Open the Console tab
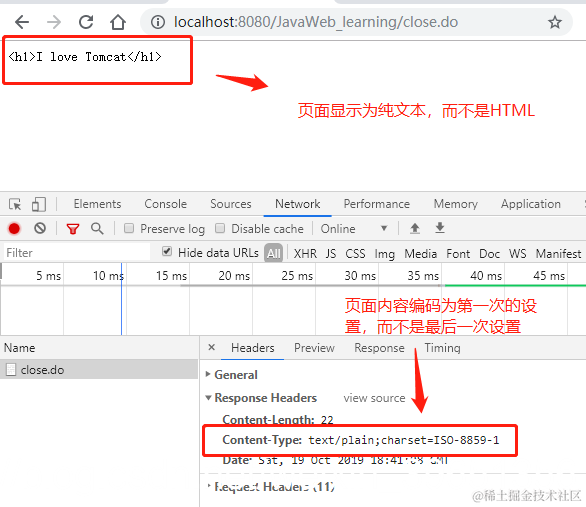 click(x=166, y=204)
